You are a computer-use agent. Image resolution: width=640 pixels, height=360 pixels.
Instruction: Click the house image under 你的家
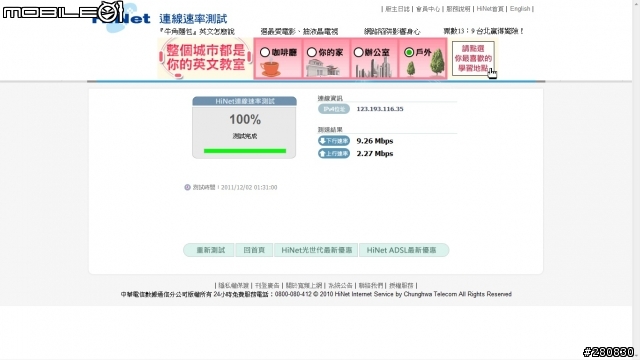click(323, 68)
